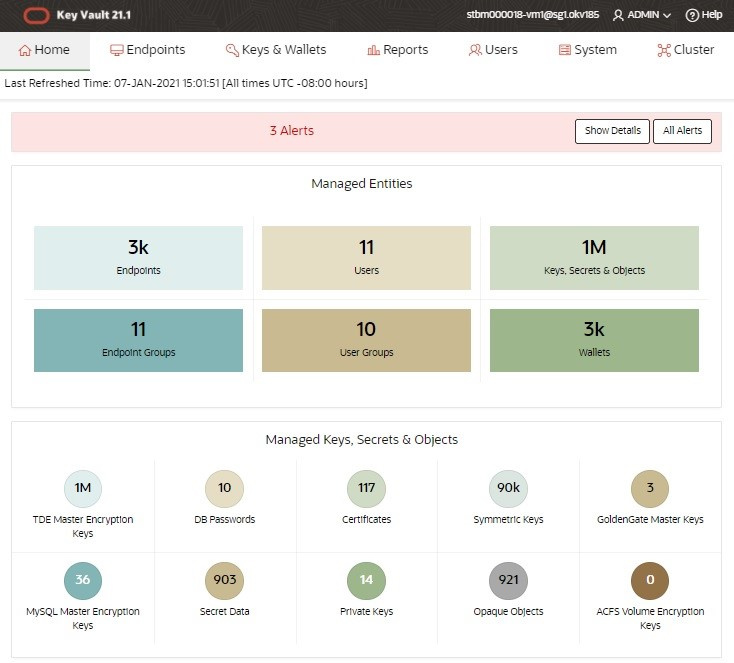Open the Home tab

tap(44, 50)
